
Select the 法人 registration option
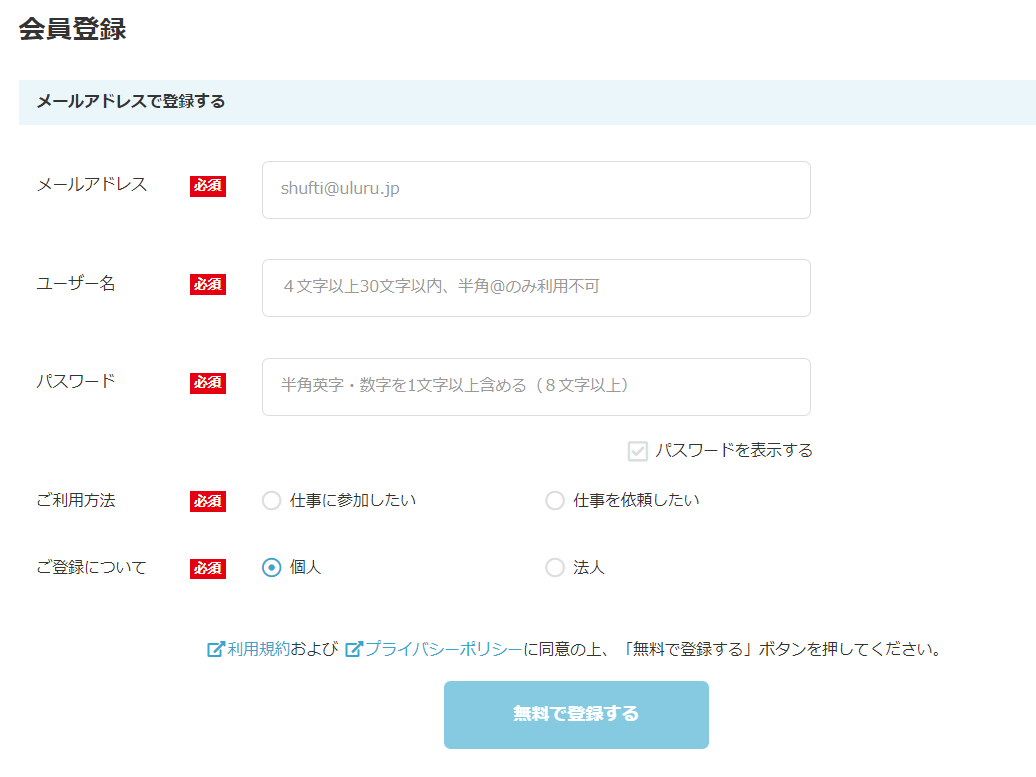point(555,568)
